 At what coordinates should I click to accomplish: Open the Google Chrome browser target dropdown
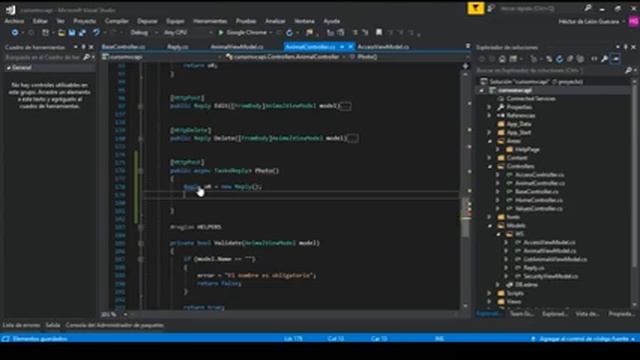271,32
